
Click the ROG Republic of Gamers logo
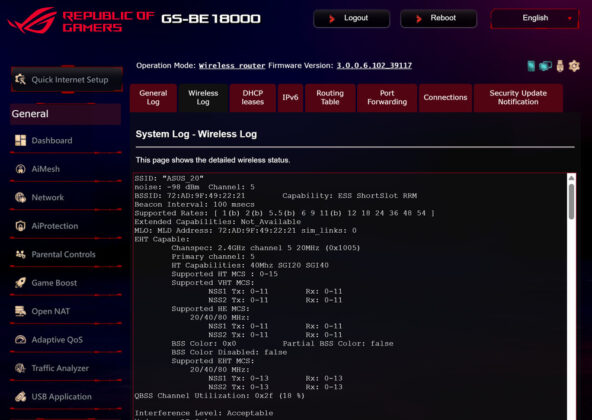81,20
